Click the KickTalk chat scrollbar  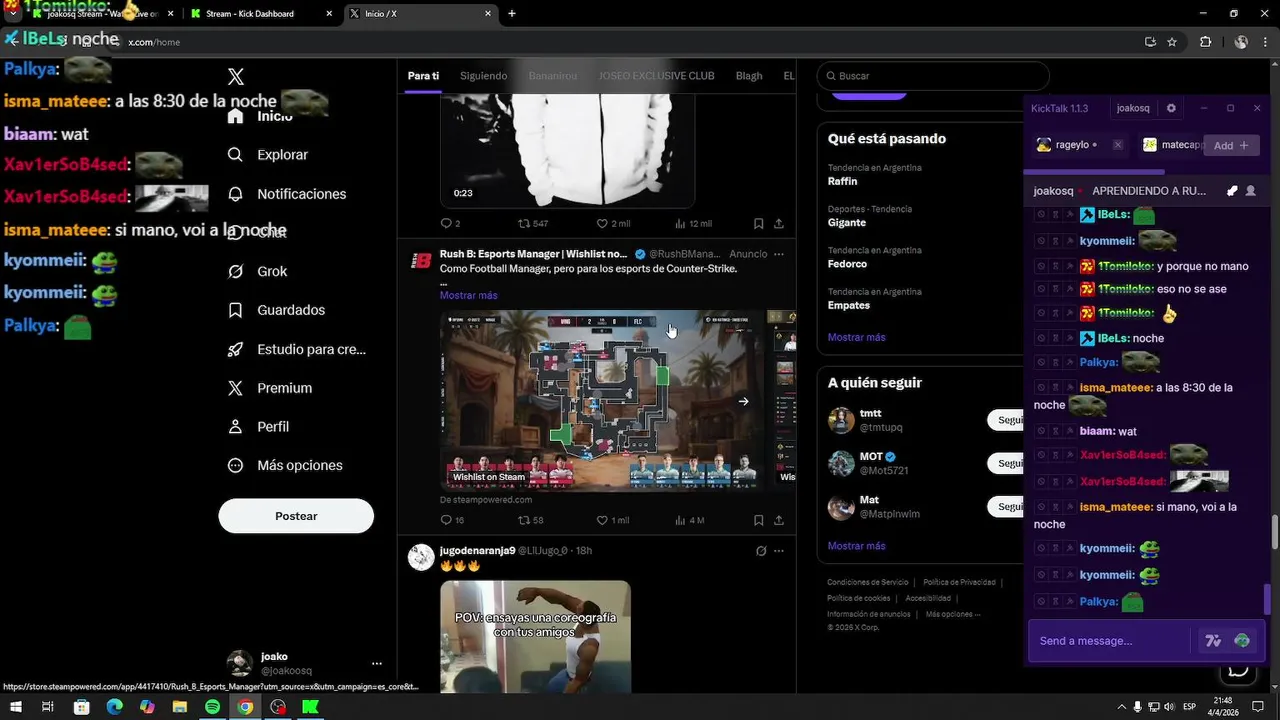(x=1268, y=600)
